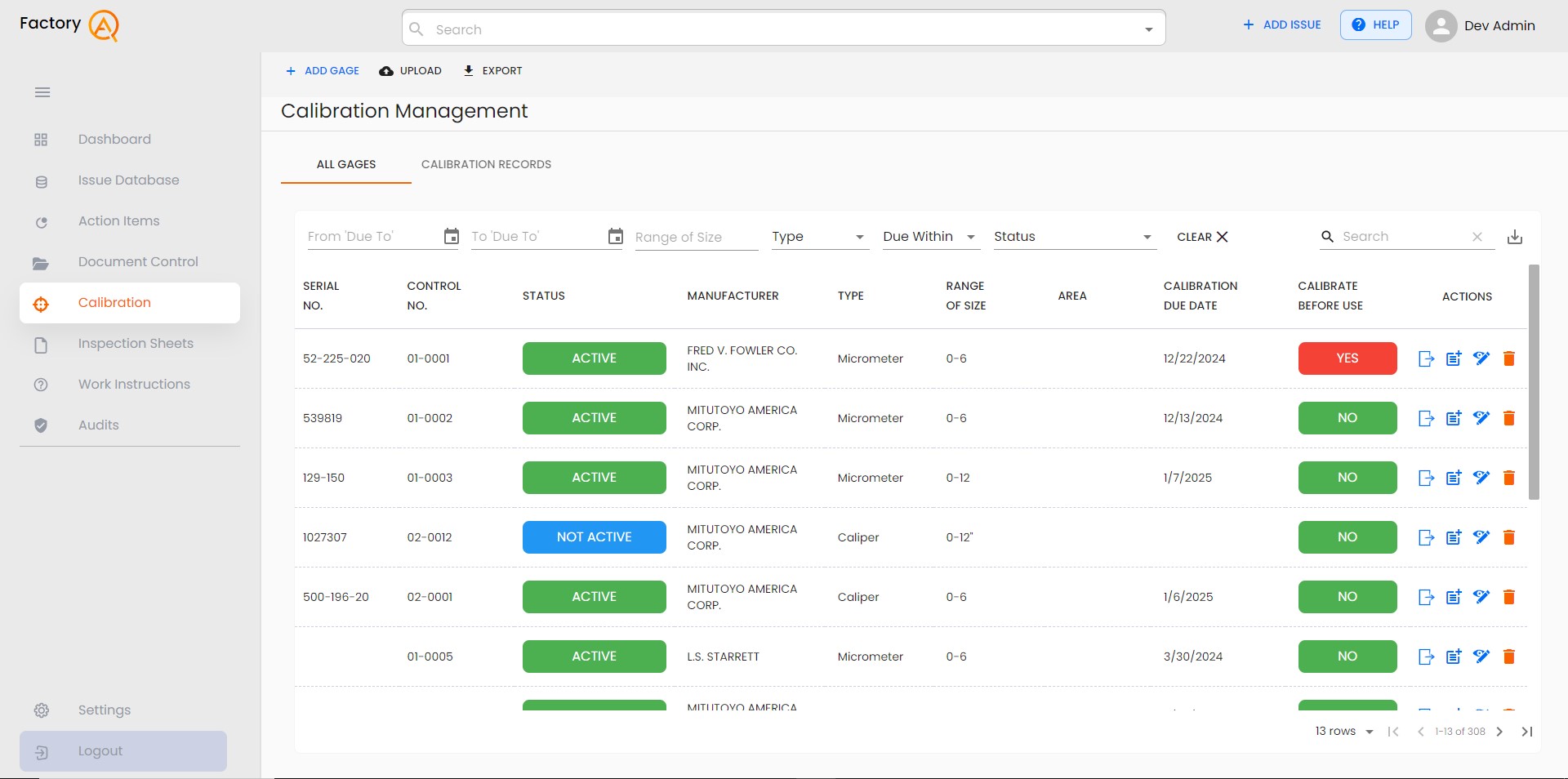This screenshot has height=779, width=1568.
Task: Open the view/edit icon for gage 52-225-020
Action: point(1482,358)
